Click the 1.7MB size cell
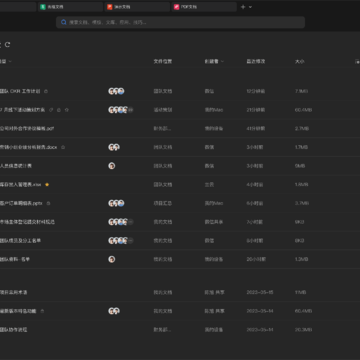Screen dimensions: 360x360 (x=301, y=147)
